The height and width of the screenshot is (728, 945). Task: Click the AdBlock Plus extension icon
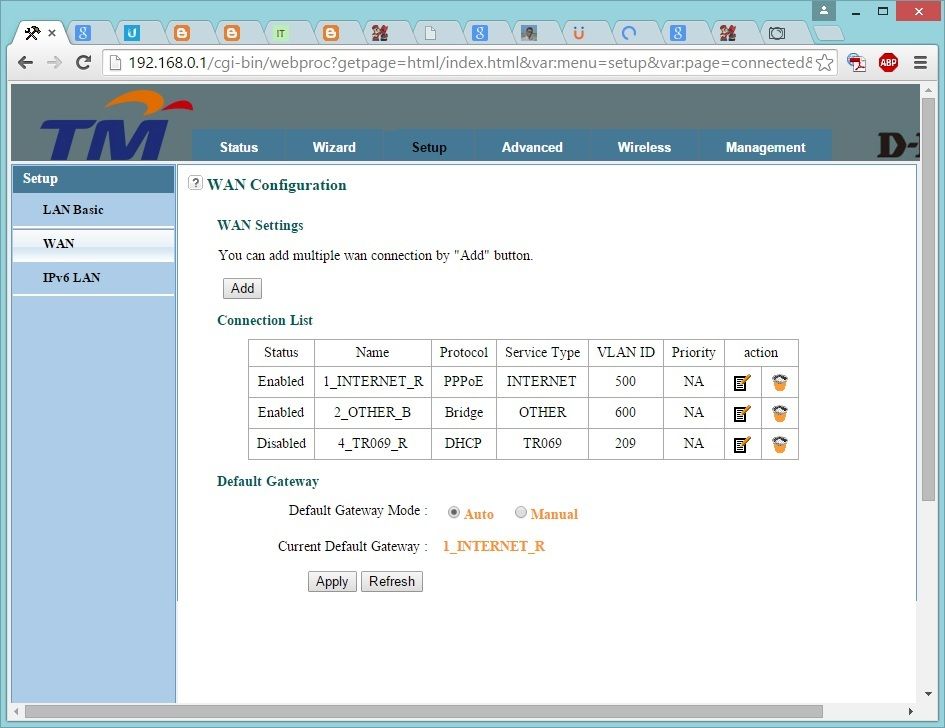point(888,62)
